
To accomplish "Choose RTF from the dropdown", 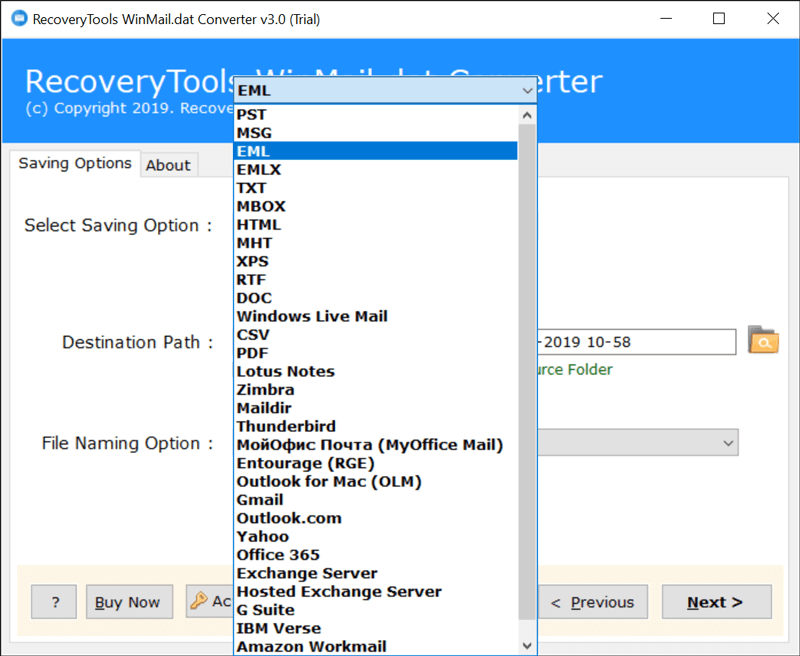I will [376, 280].
